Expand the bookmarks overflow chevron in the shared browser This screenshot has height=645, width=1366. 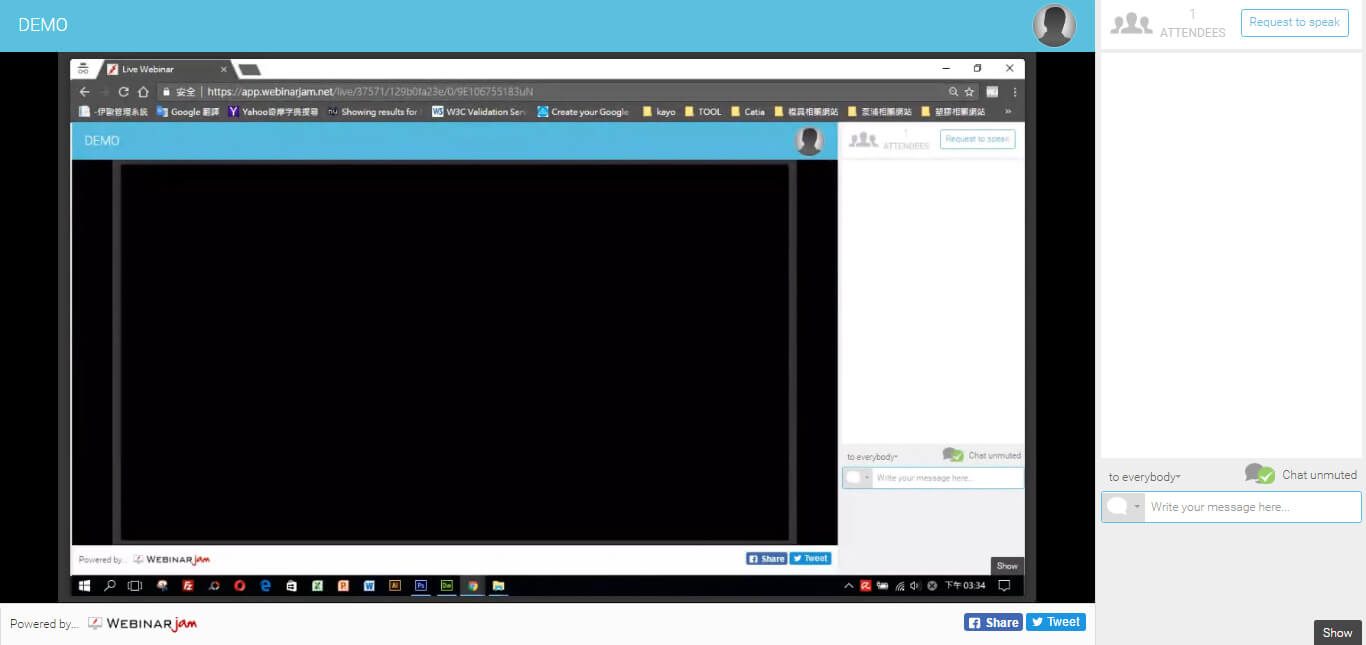(x=1007, y=112)
